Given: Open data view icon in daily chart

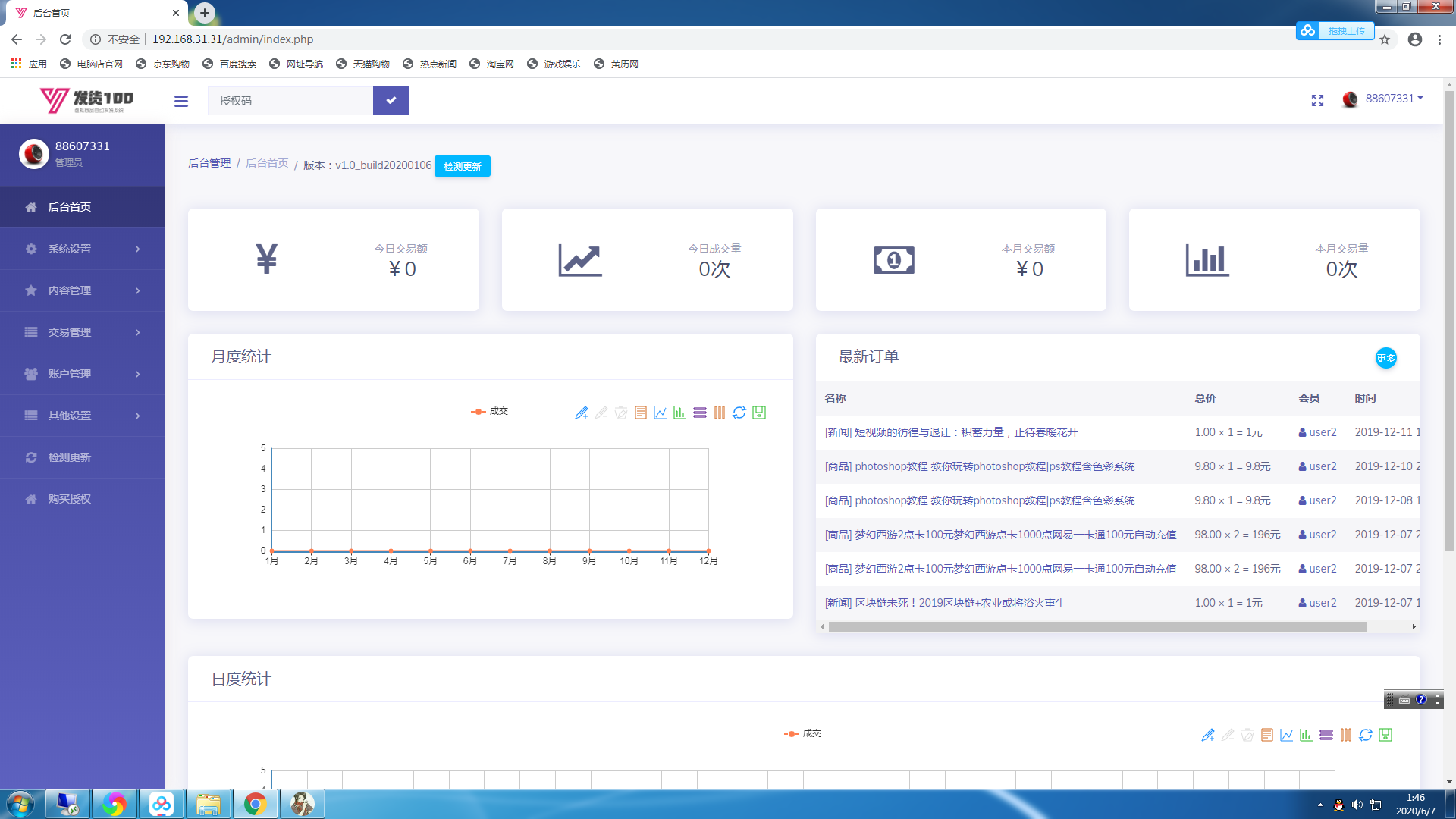Looking at the screenshot, I should (1267, 735).
